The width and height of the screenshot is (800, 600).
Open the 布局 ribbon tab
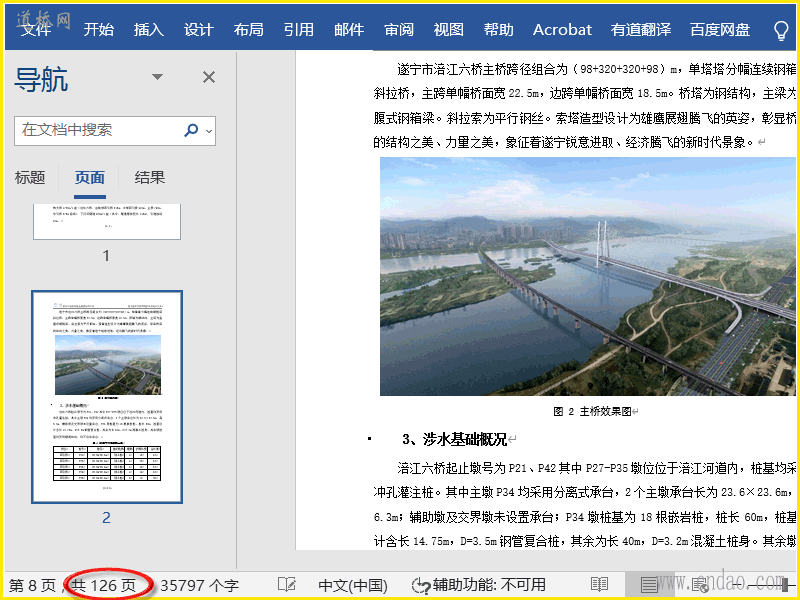coord(248,29)
